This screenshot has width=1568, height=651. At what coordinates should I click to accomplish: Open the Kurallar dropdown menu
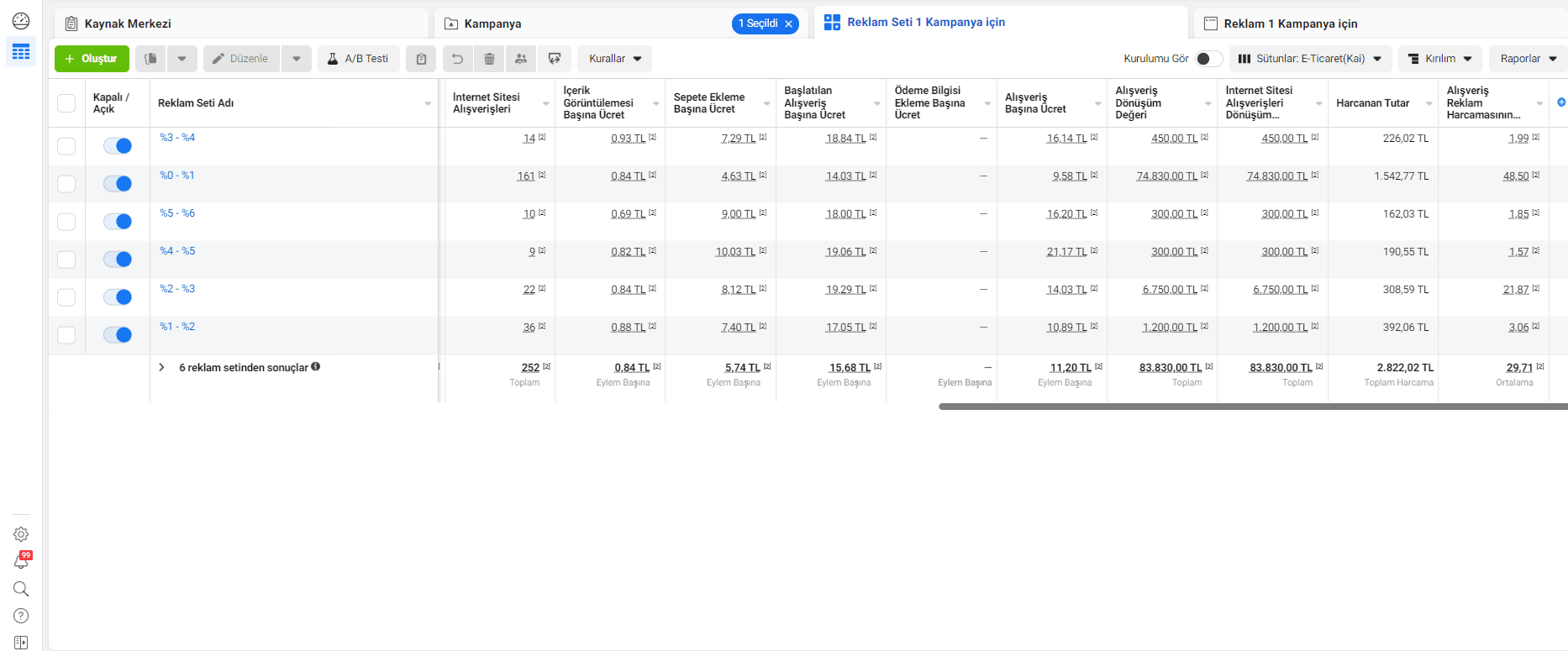[614, 59]
